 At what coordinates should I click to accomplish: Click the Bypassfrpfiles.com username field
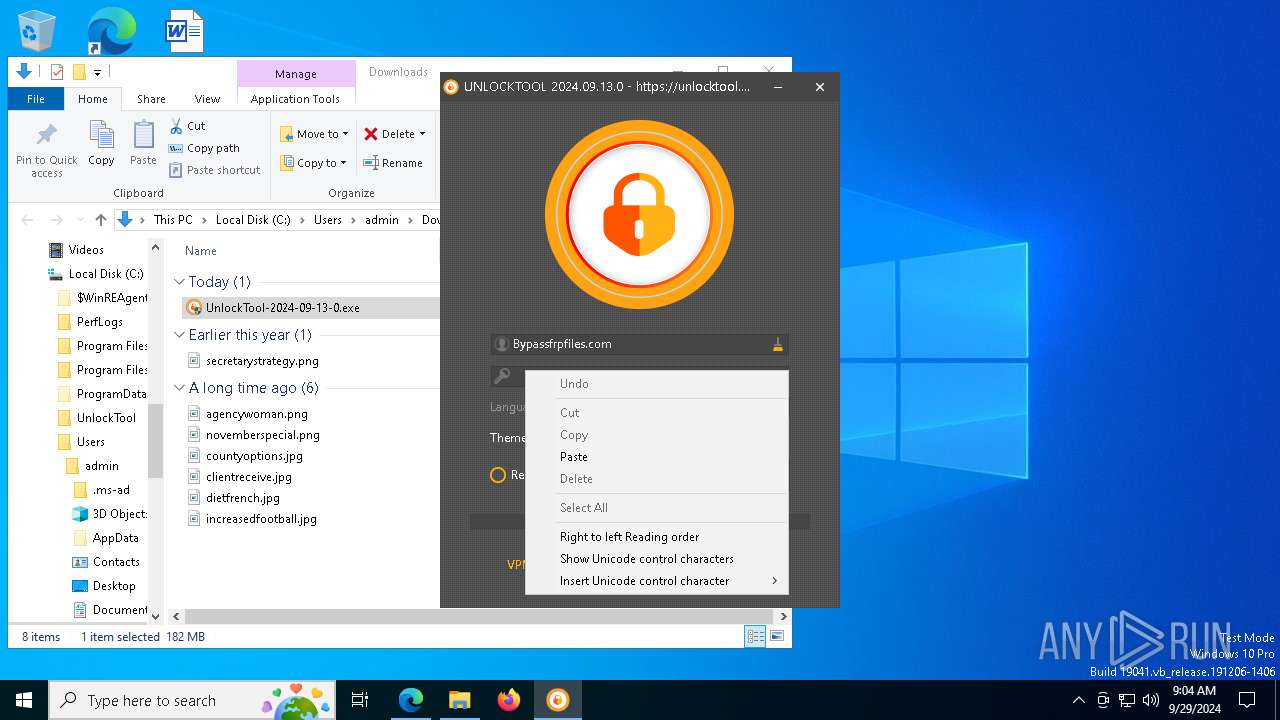coord(640,344)
